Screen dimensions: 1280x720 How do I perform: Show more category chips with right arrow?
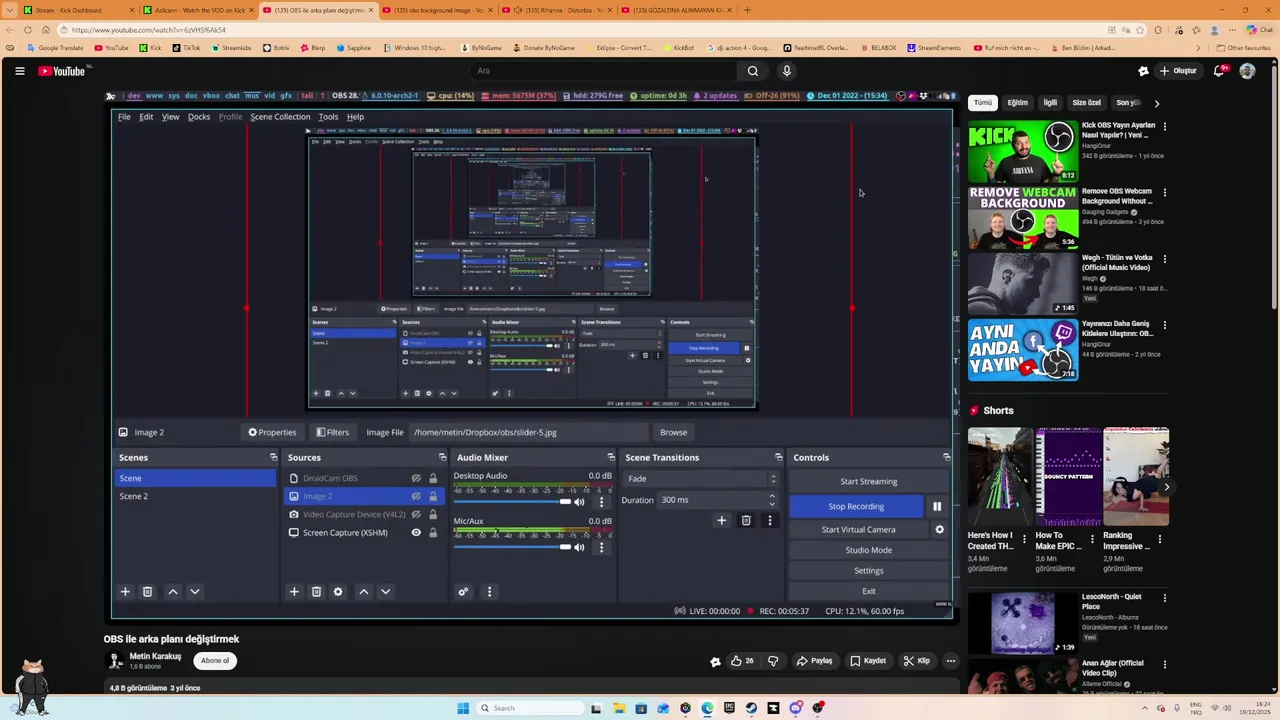click(x=1157, y=103)
